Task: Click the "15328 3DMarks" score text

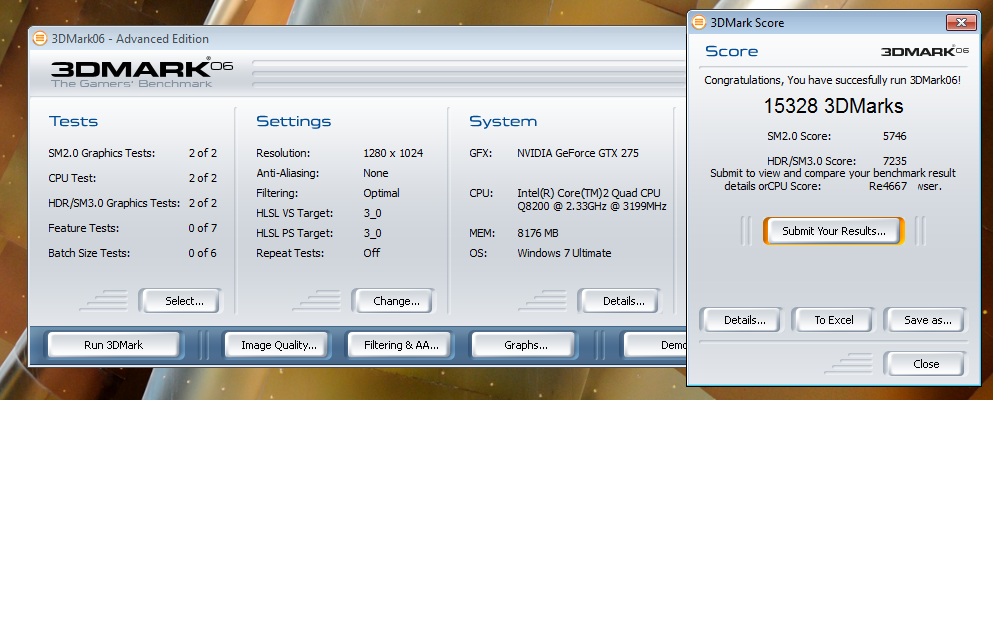Action: [833, 106]
